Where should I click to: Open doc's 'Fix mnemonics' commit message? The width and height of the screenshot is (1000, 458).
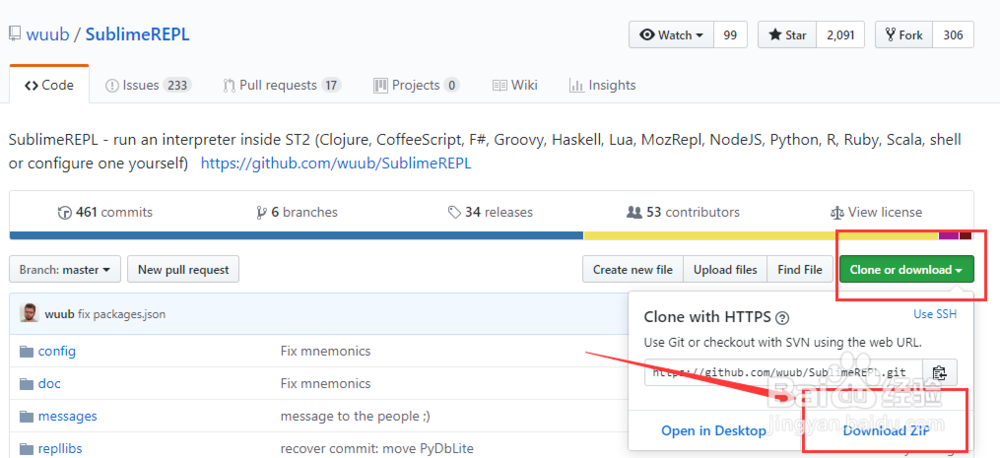point(325,383)
